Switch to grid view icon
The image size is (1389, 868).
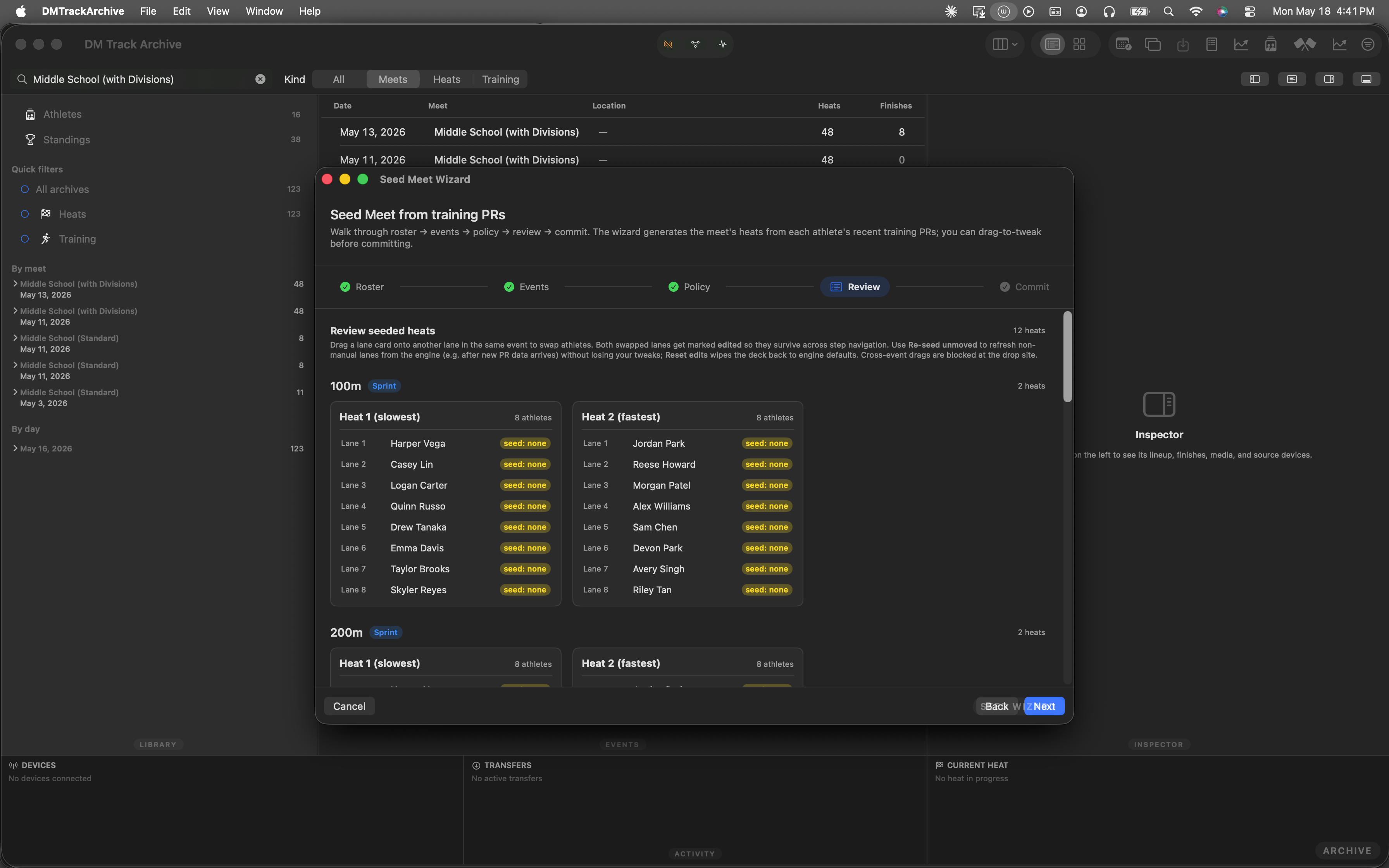pos(1079,44)
